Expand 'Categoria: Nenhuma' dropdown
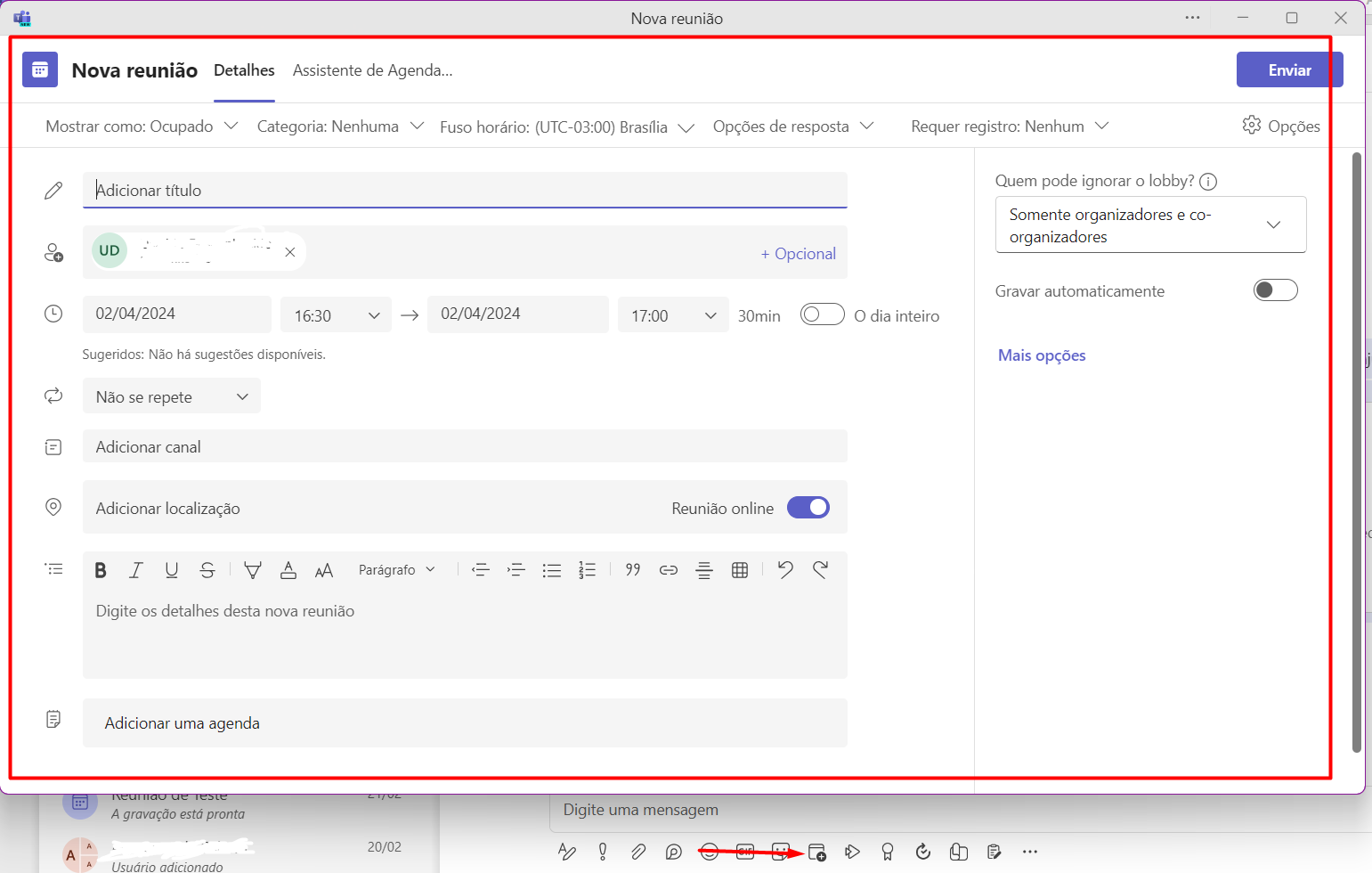The image size is (1372, 873). (x=340, y=126)
